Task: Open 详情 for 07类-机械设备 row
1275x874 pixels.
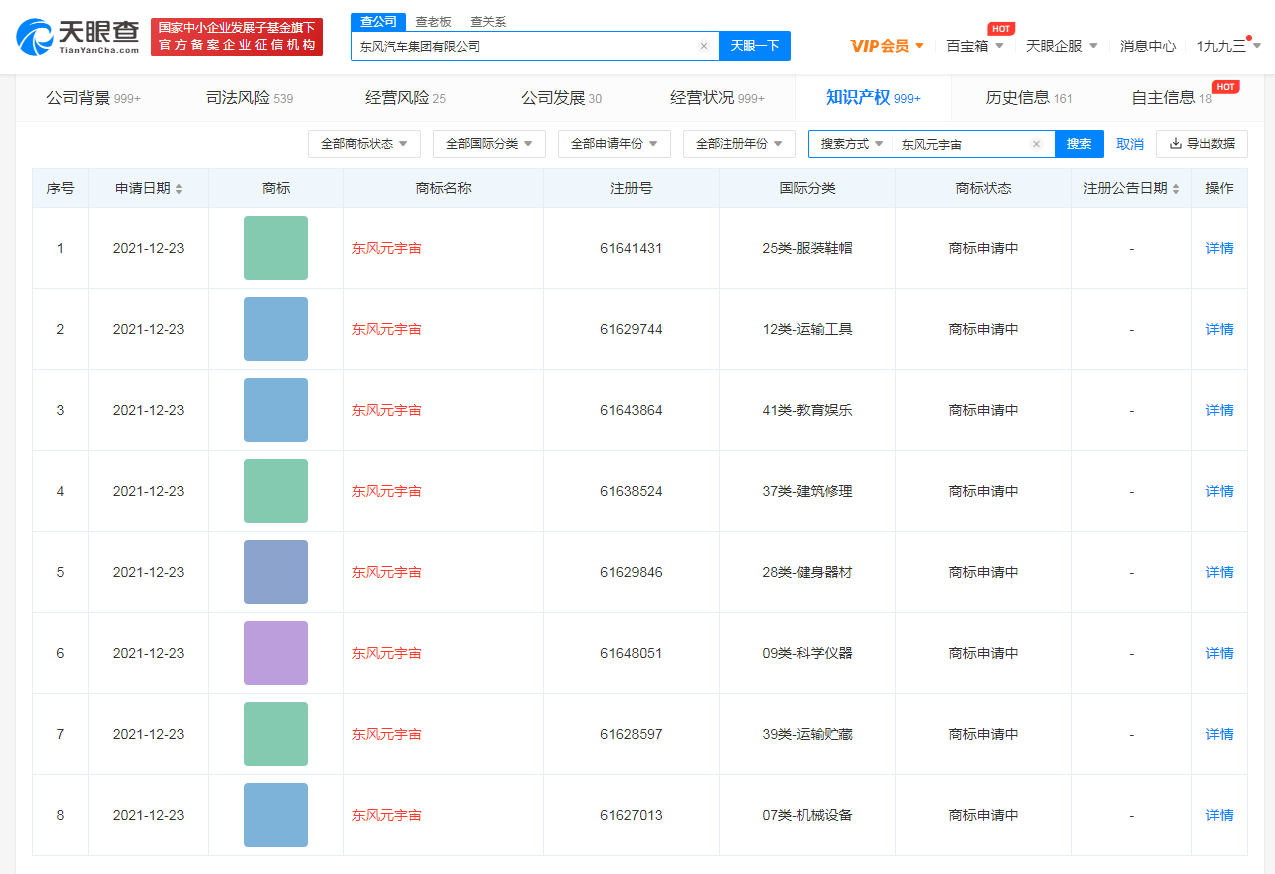Action: [x=1219, y=815]
